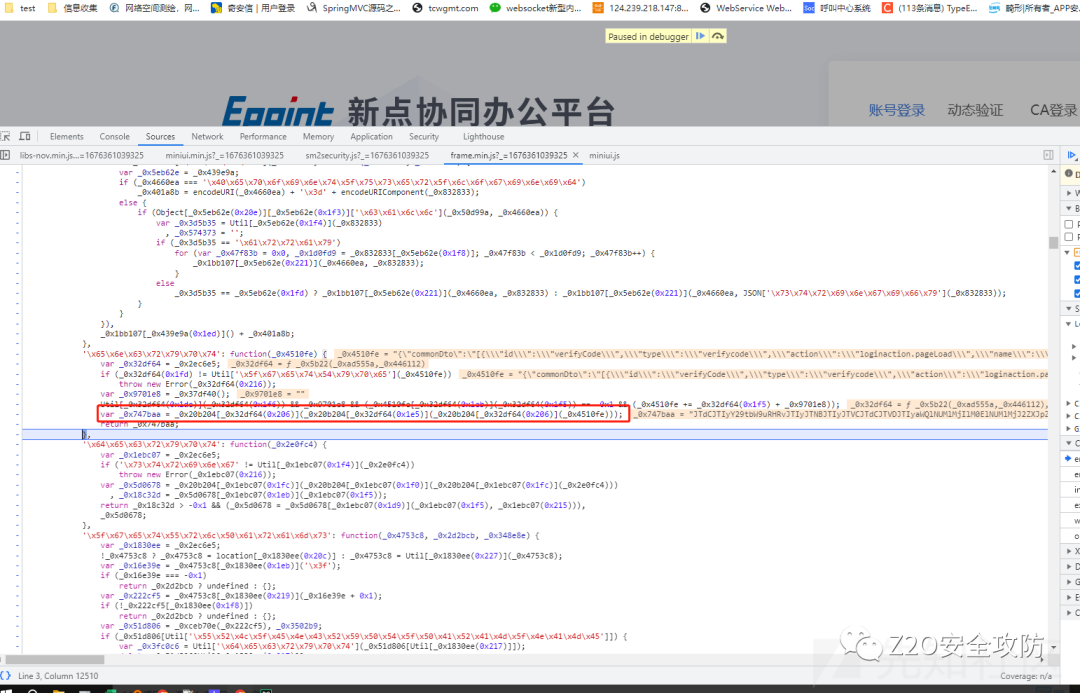1080x693 pixels.
Task: Open the Network panel
Action: pyautogui.click(x=207, y=136)
